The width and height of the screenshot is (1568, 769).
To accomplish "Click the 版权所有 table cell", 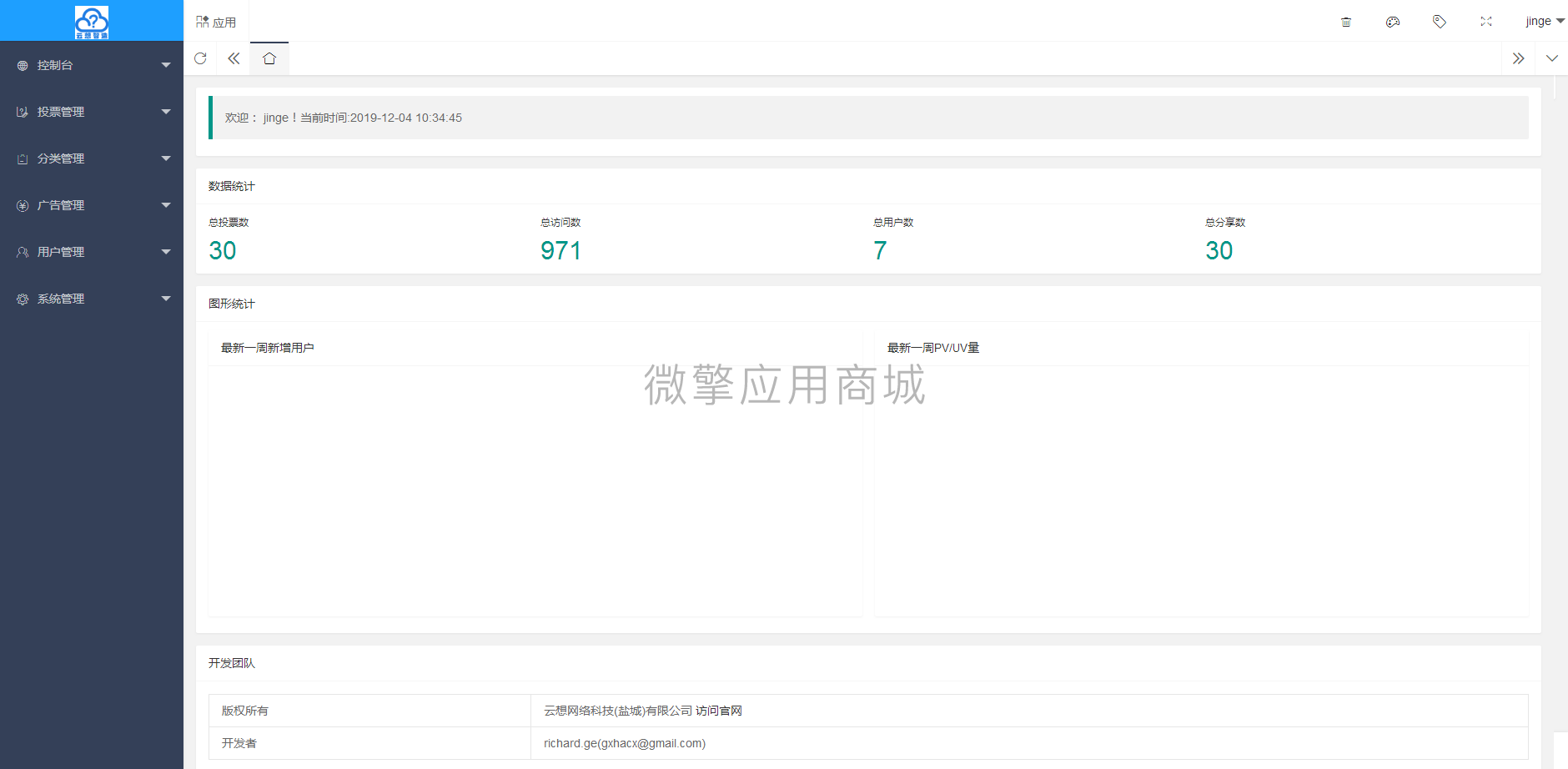I will pyautogui.click(x=369, y=711).
